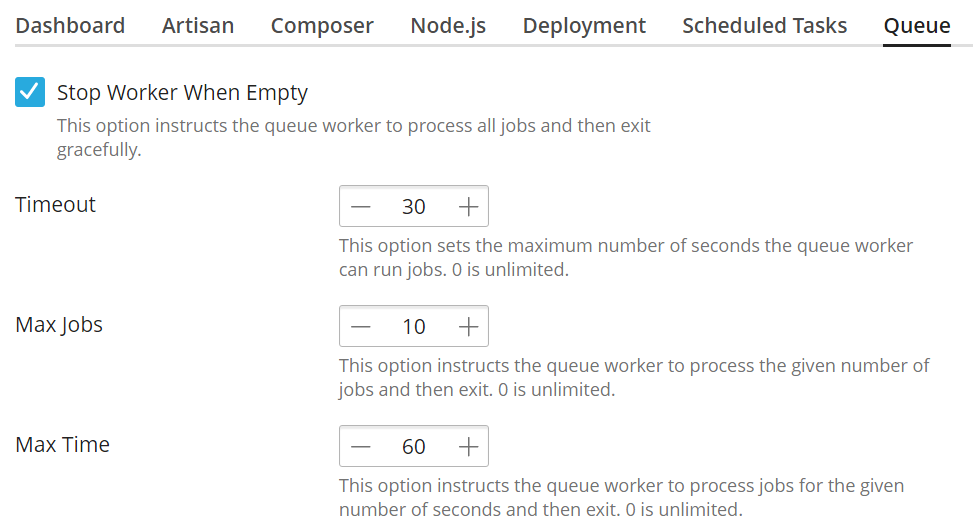Open the Deployment tab

pos(584,26)
